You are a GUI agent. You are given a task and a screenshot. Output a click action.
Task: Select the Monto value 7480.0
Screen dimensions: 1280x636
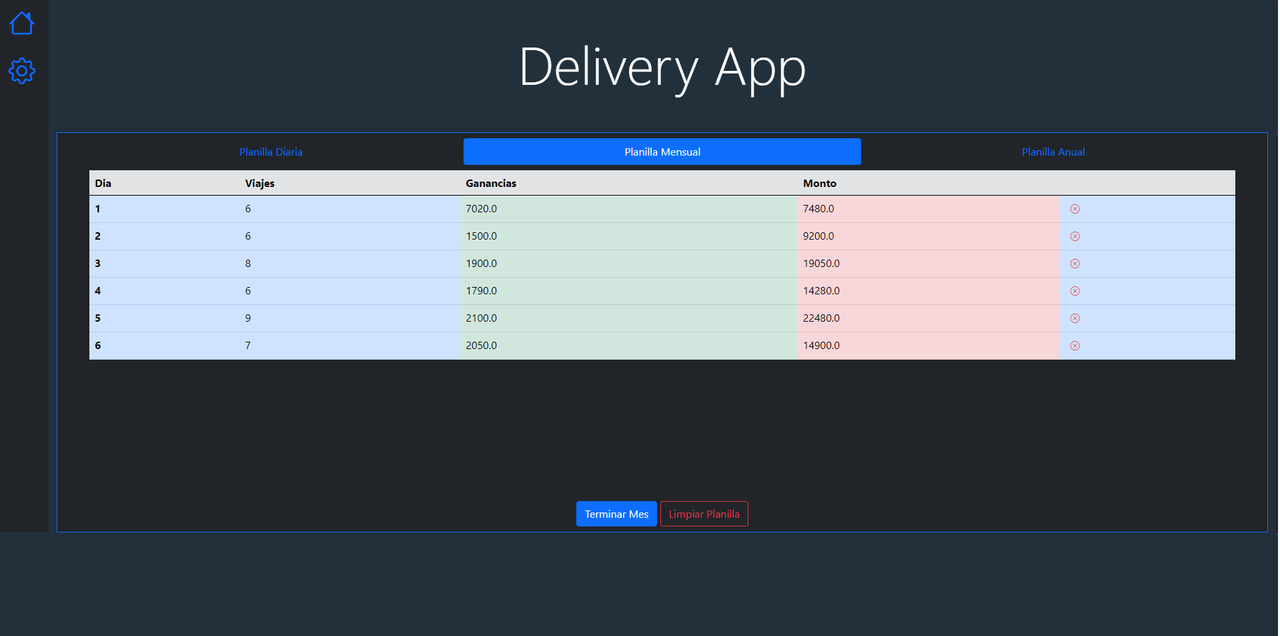(x=818, y=209)
